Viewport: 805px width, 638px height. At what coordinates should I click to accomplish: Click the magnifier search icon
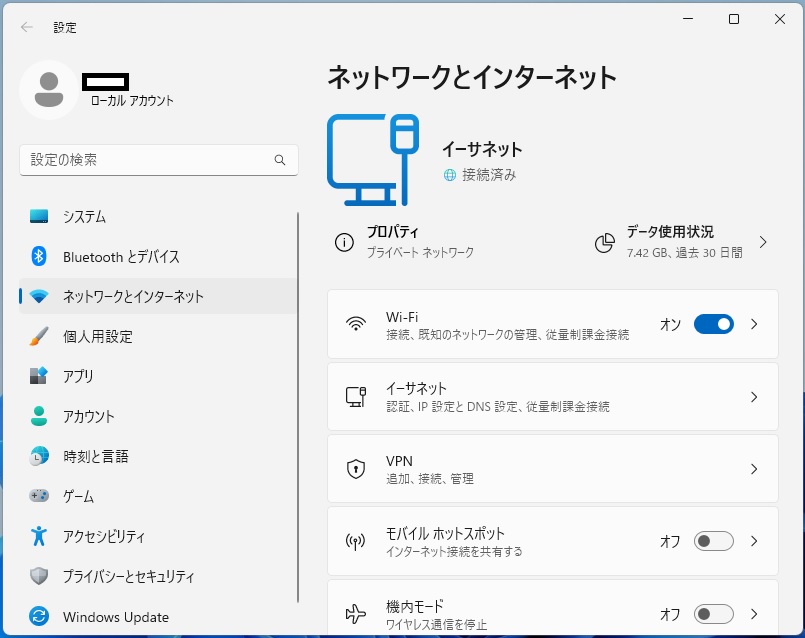pyautogui.click(x=280, y=160)
